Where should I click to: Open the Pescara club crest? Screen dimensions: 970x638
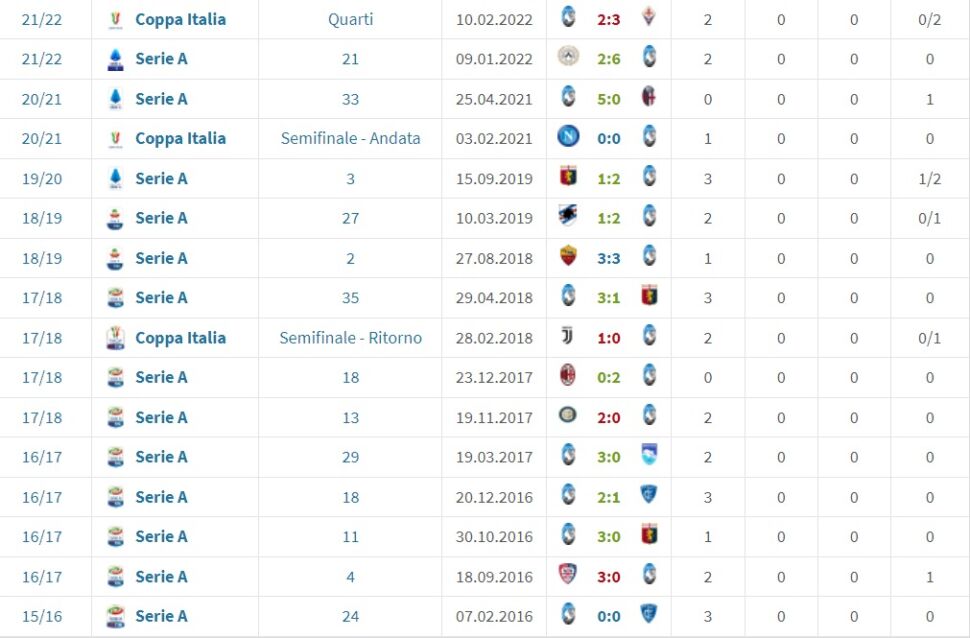(x=649, y=456)
